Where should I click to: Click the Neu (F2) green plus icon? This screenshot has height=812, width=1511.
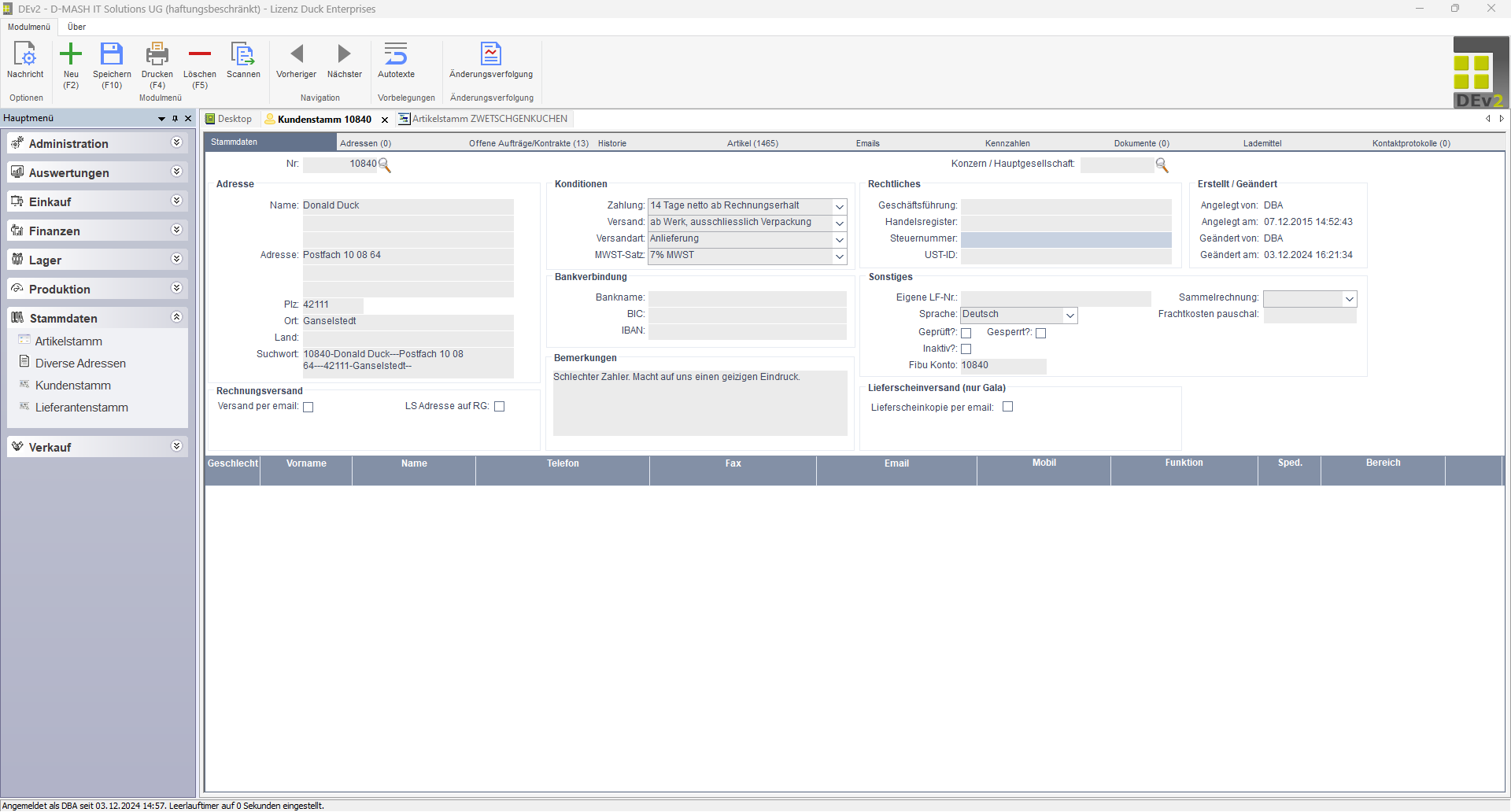[71, 55]
